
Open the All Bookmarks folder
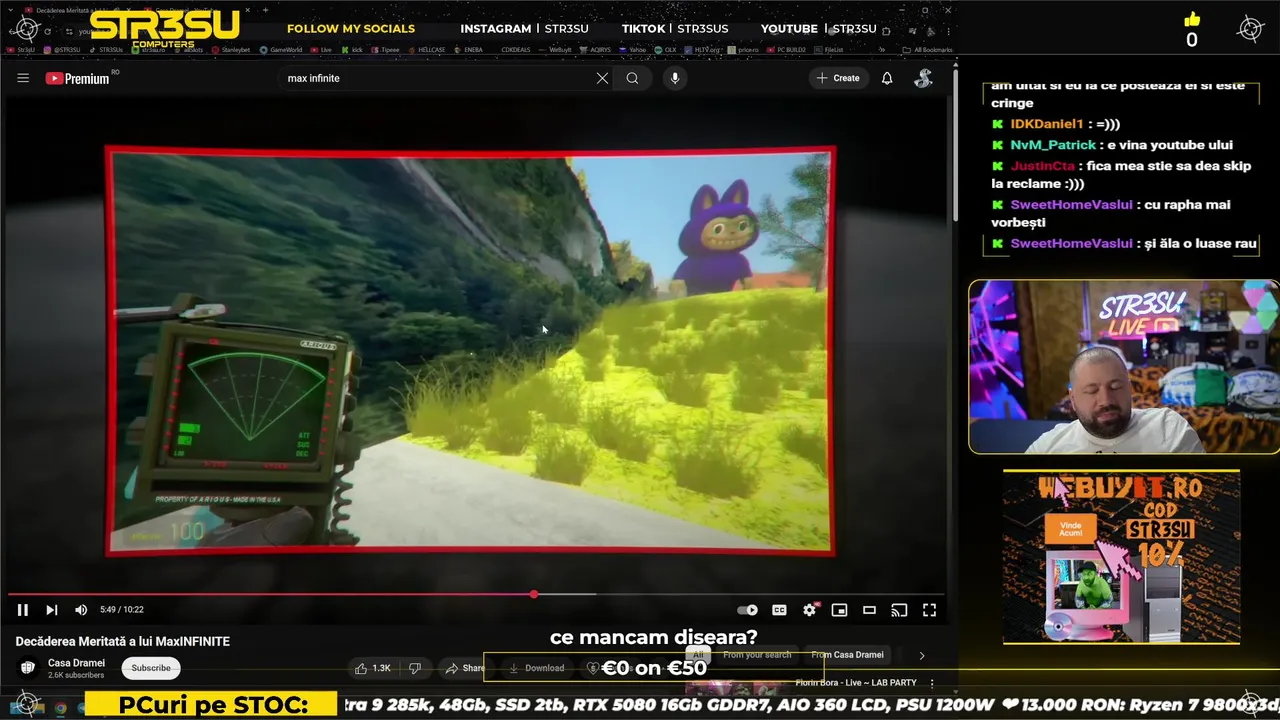click(x=927, y=49)
